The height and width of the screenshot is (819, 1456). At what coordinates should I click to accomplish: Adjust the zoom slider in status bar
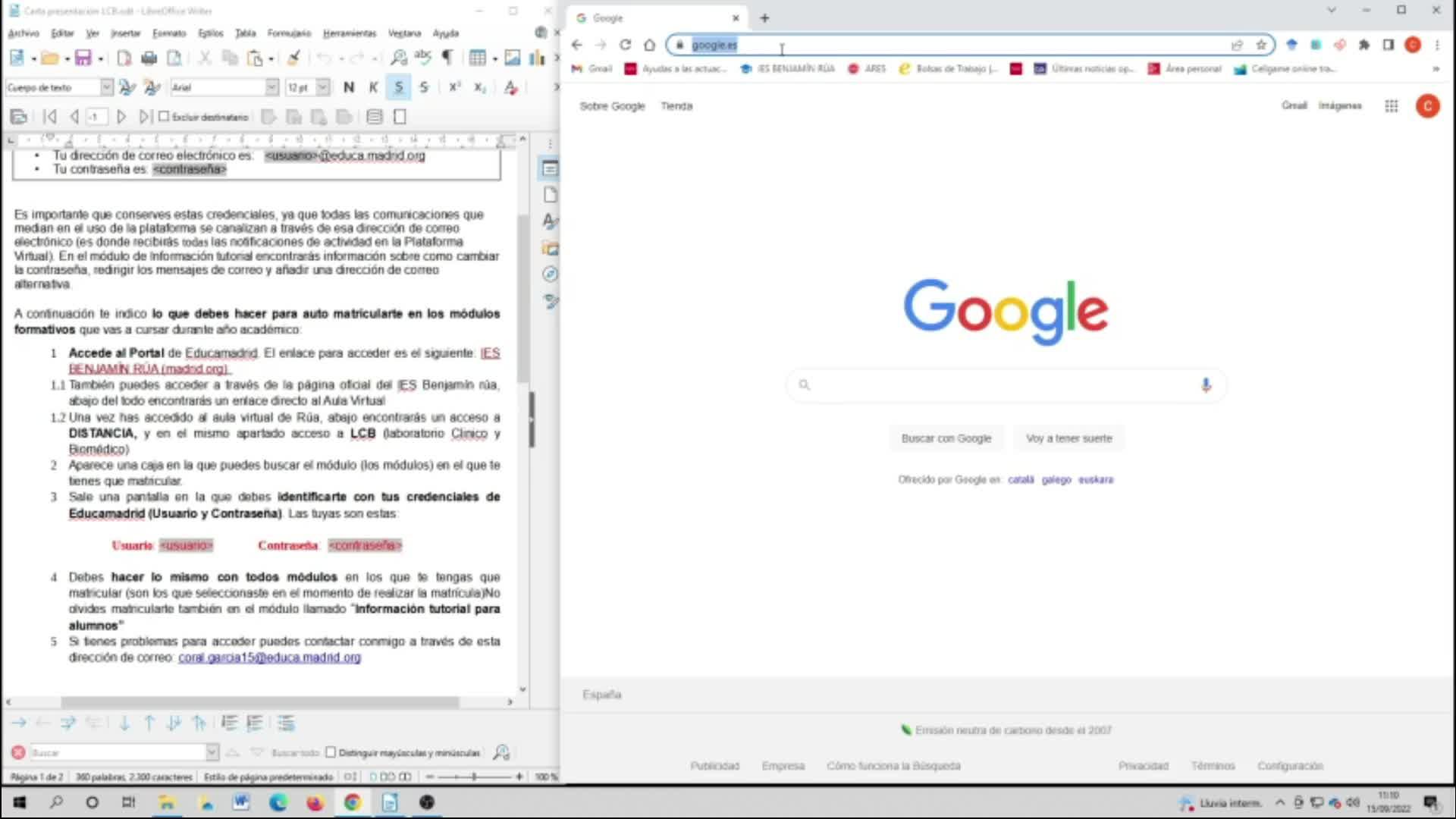[x=474, y=777]
